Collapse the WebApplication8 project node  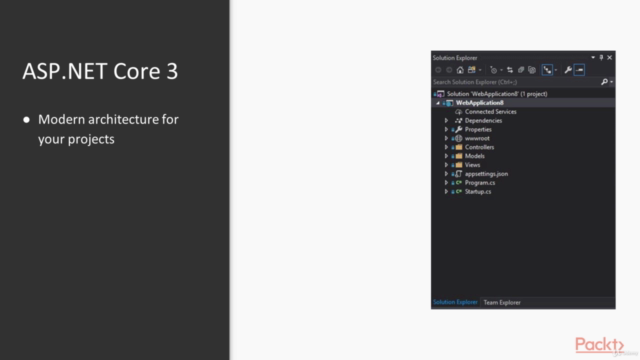coord(438,103)
